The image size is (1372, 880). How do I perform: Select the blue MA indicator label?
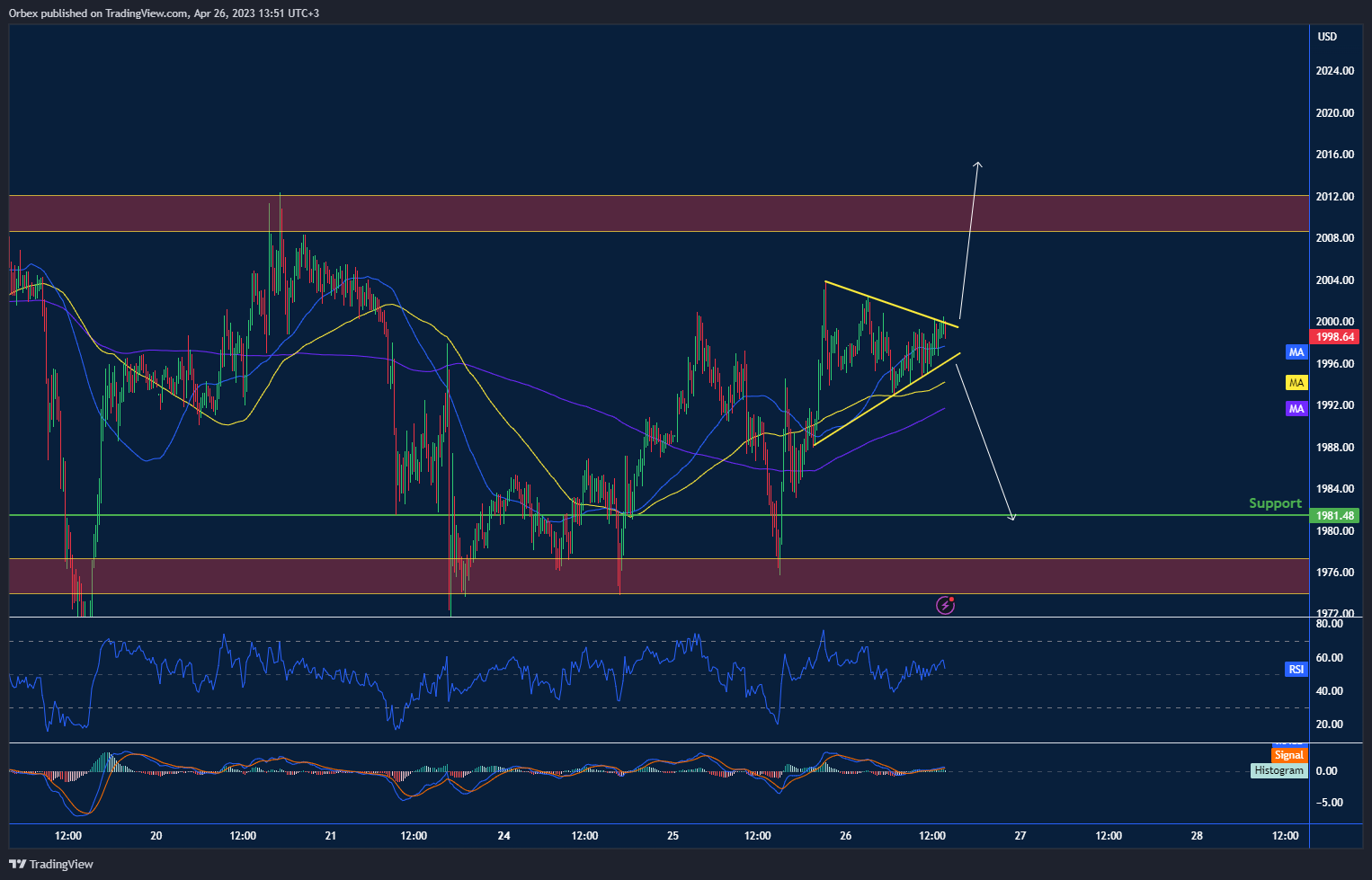tap(1296, 352)
